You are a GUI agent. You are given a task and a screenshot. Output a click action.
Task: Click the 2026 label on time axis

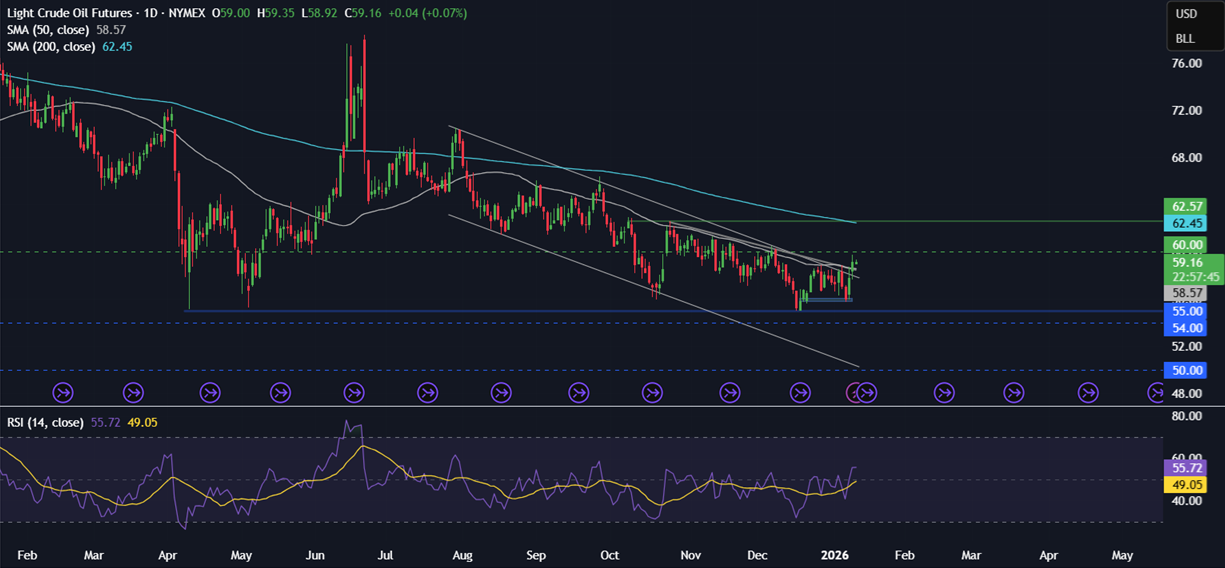pos(833,553)
